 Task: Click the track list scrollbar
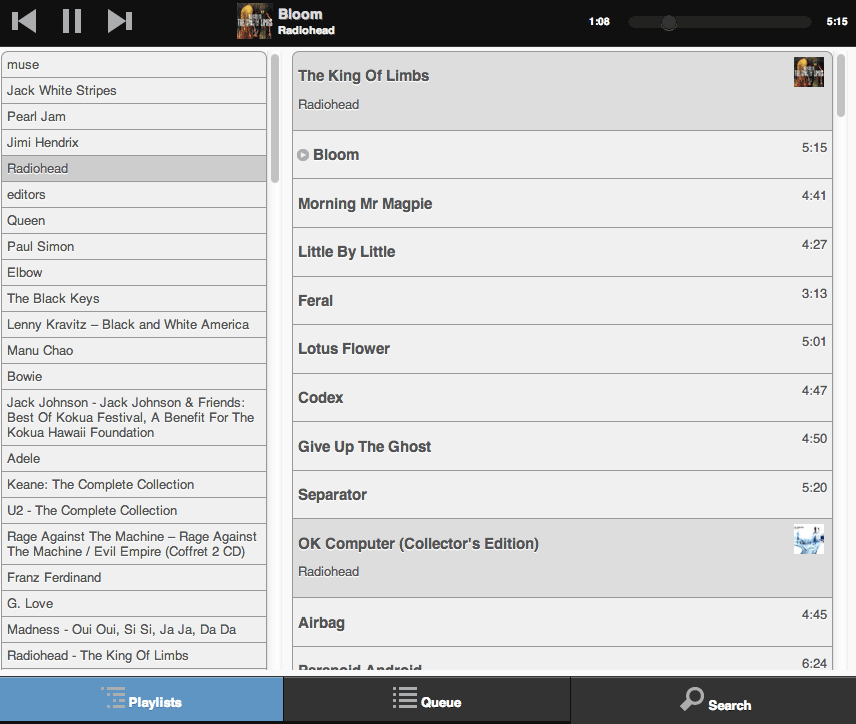pos(842,87)
